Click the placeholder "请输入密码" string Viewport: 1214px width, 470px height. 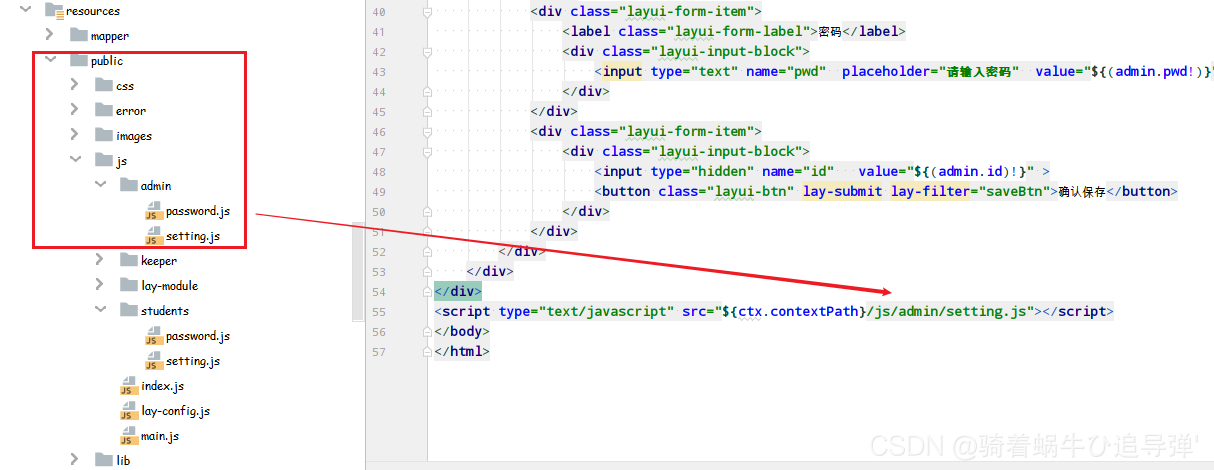pos(978,72)
